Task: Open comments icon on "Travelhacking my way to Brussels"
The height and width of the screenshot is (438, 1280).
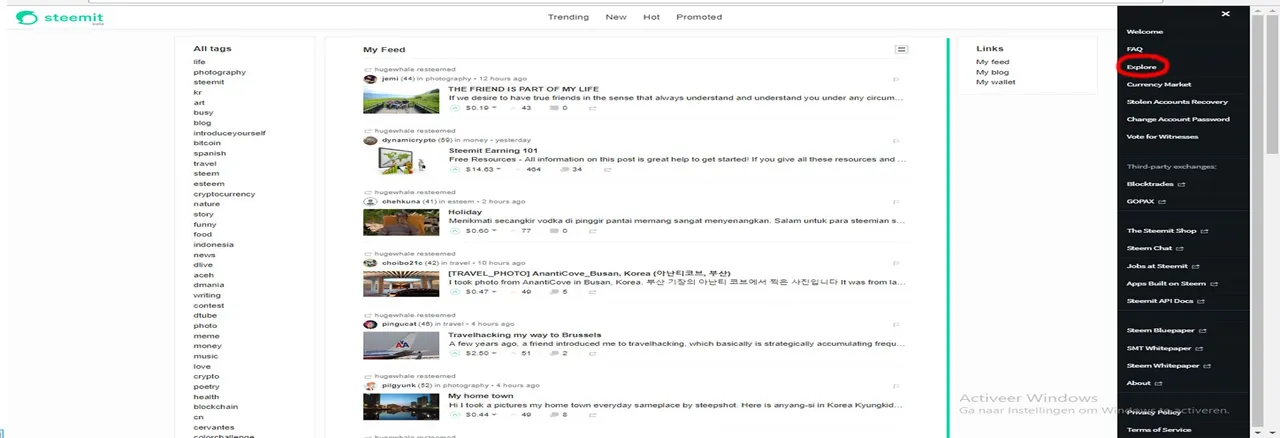Action: (555, 353)
